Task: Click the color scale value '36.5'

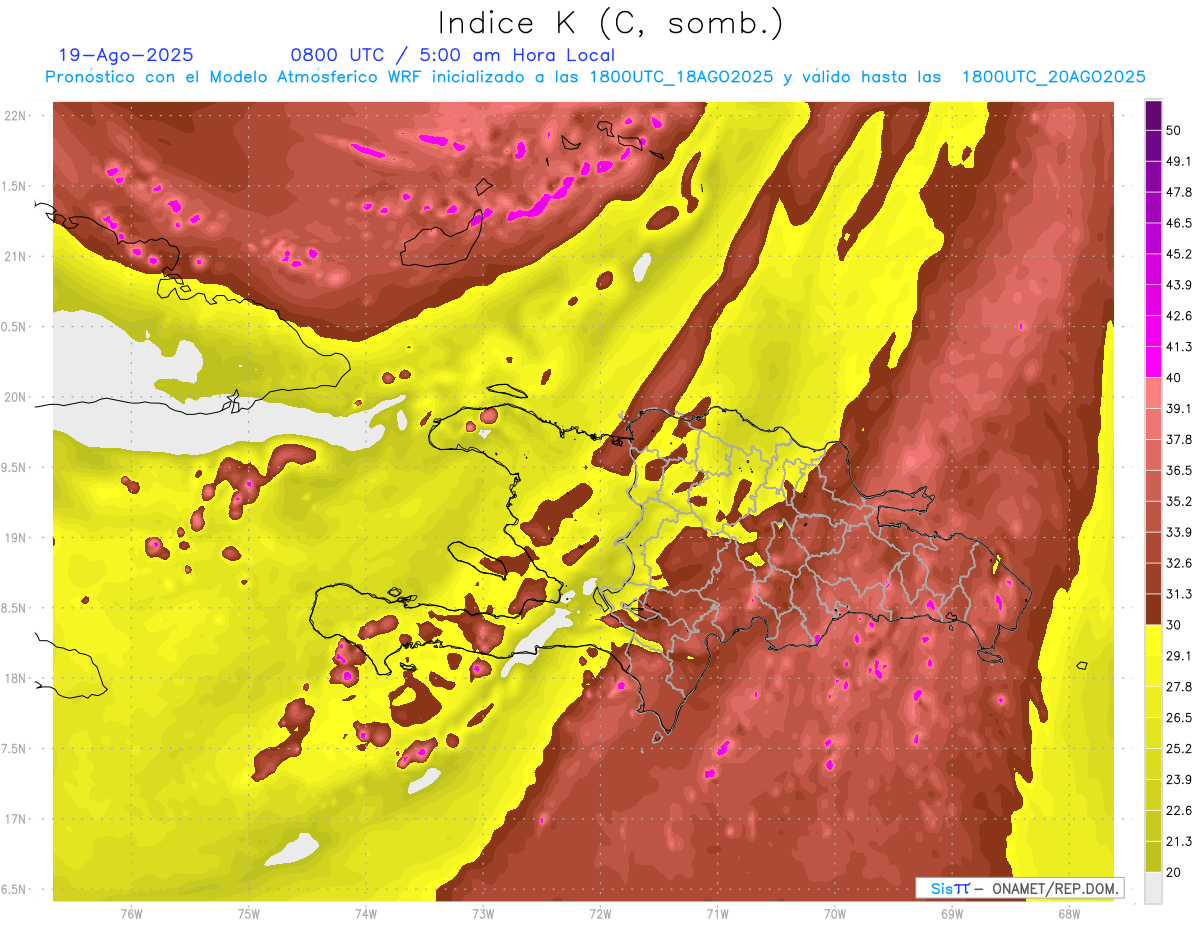Action: (1179, 471)
